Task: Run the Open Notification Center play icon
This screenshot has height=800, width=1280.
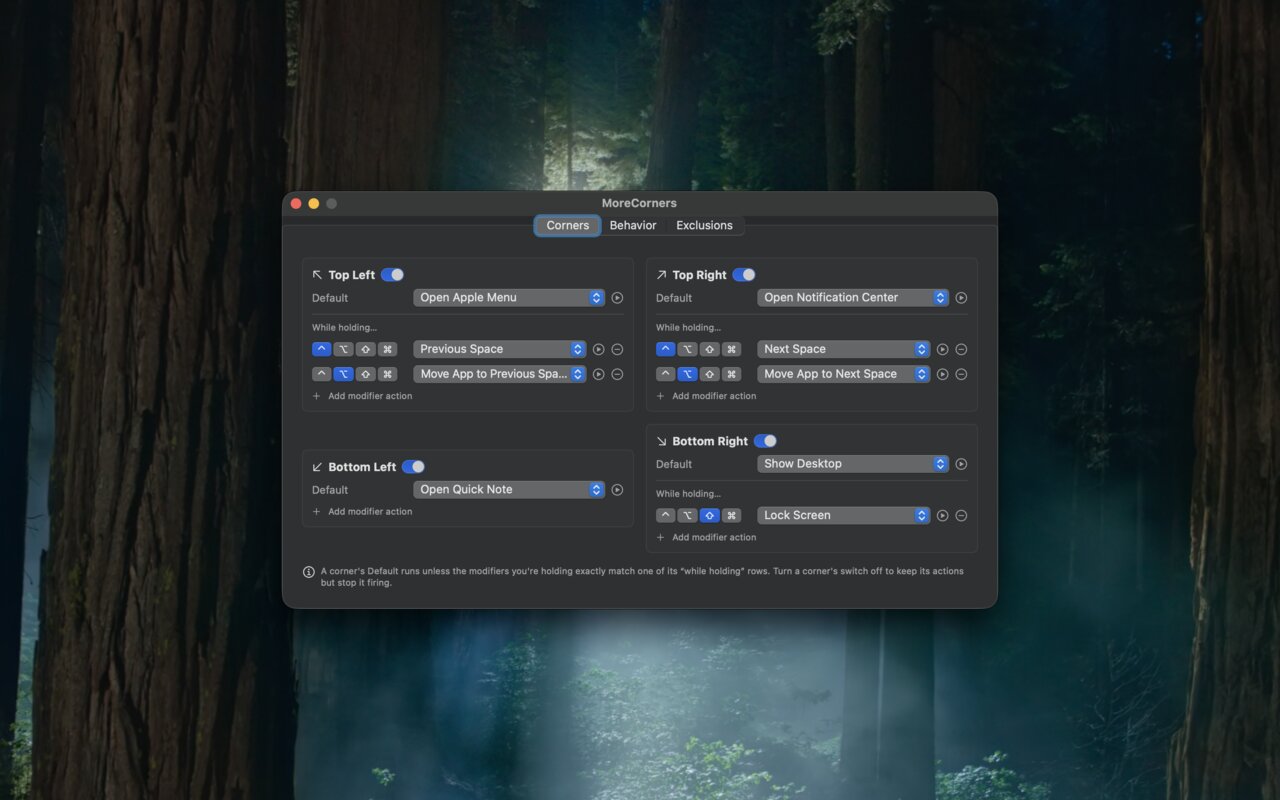Action: [961, 298]
